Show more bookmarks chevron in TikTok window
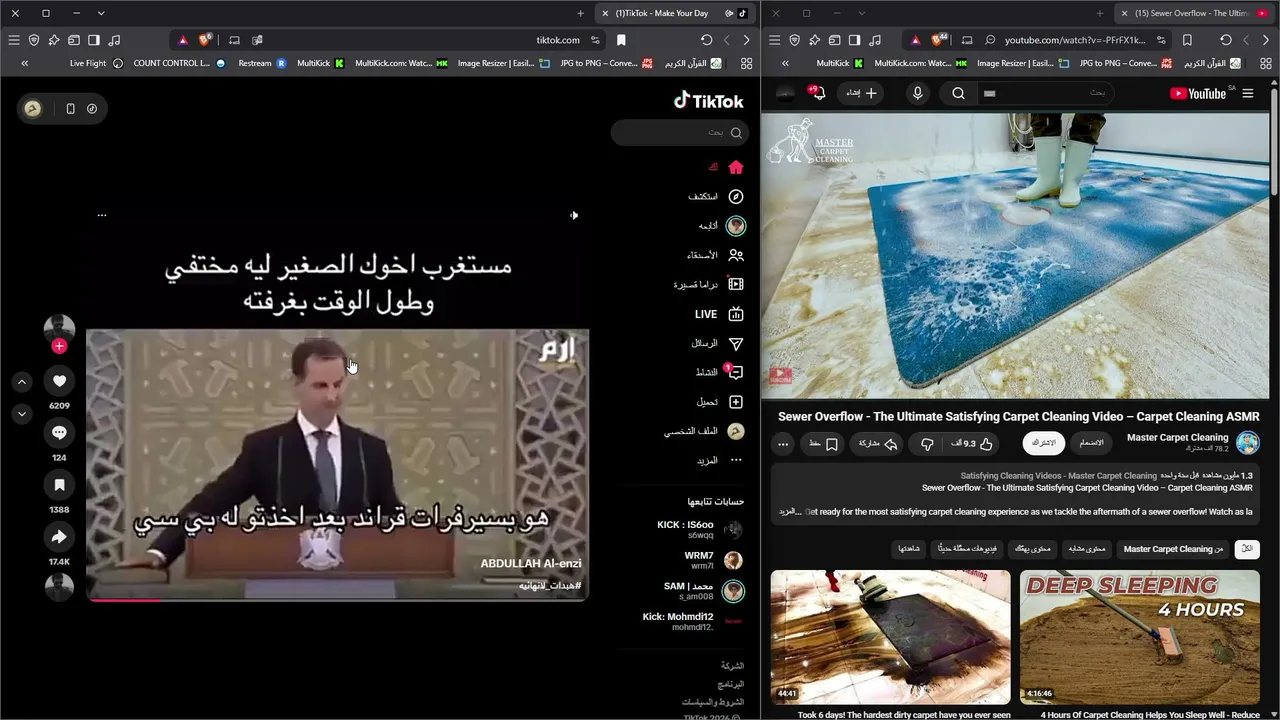 24,63
